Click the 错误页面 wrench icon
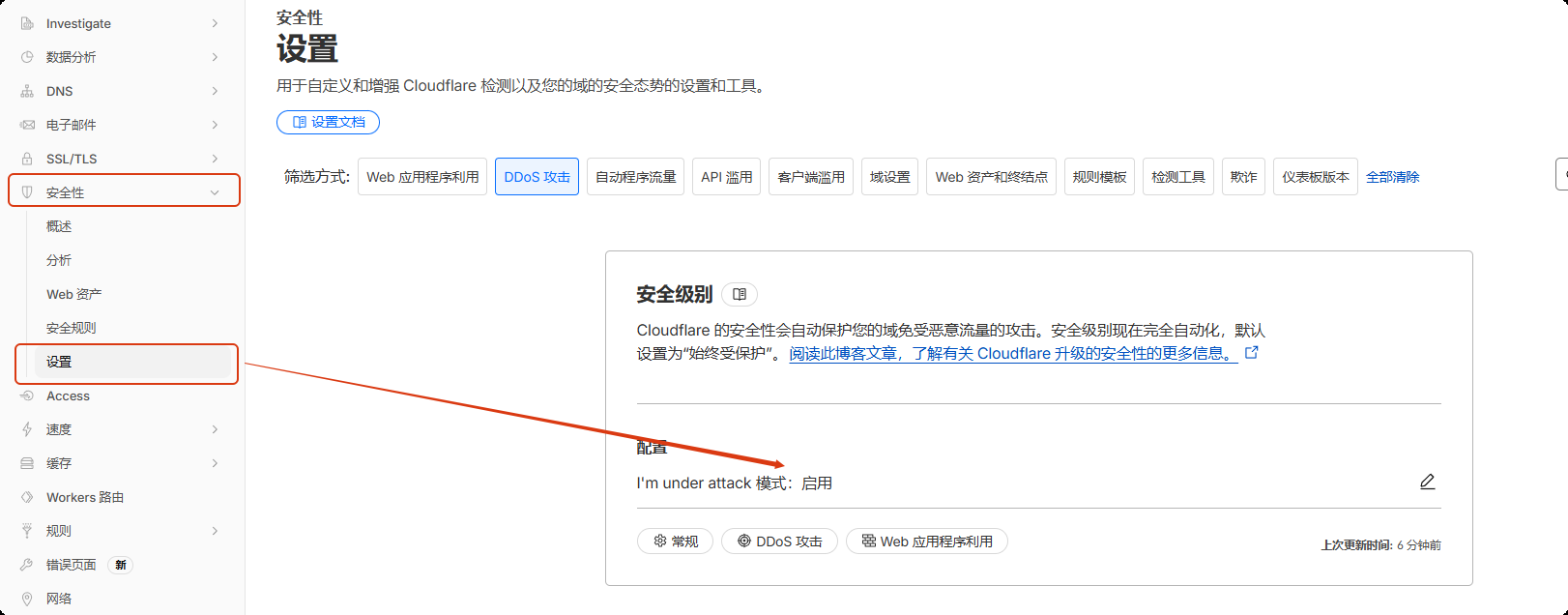This screenshot has width=1568, height=615. tap(27, 565)
